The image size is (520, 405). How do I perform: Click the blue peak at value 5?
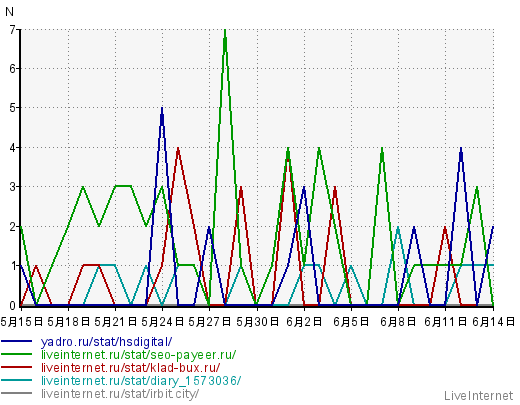point(162,110)
